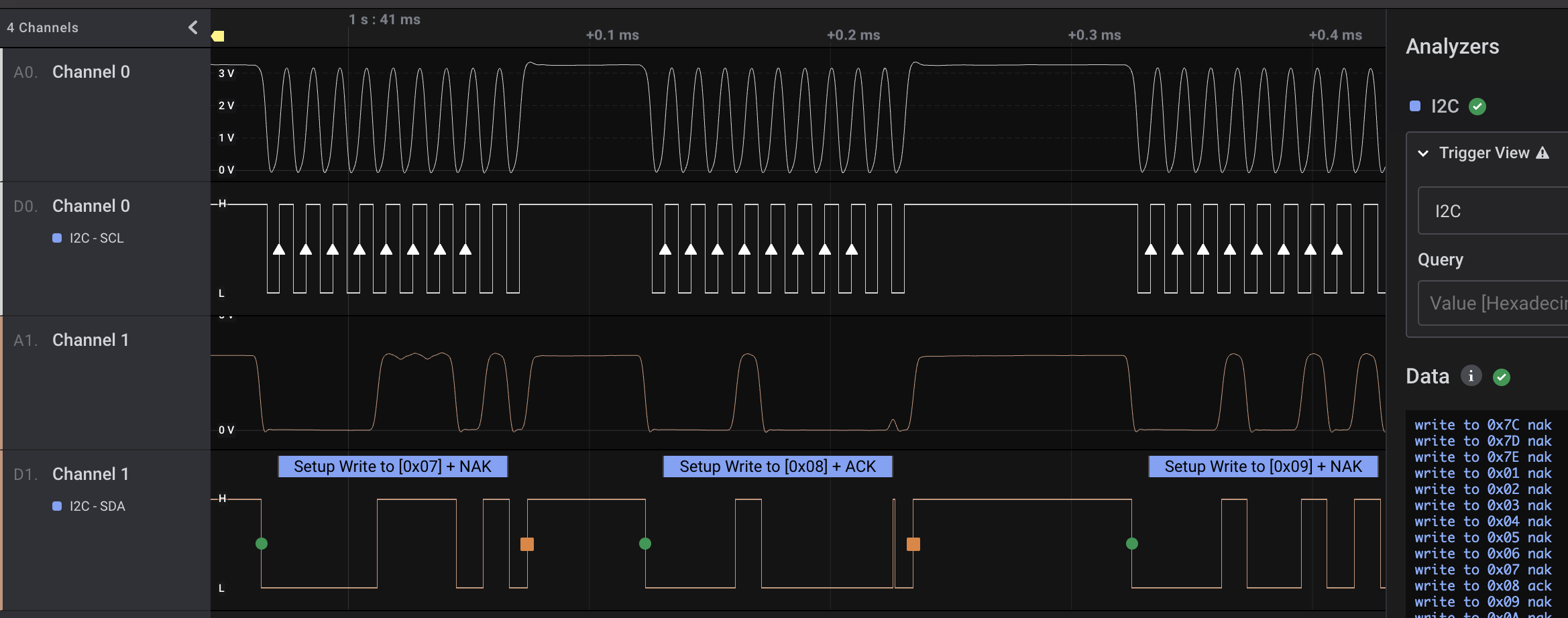Screen dimensions: 1568x618
Task: Select the 'write to 0x08 ack' data row
Action: tap(1483, 586)
